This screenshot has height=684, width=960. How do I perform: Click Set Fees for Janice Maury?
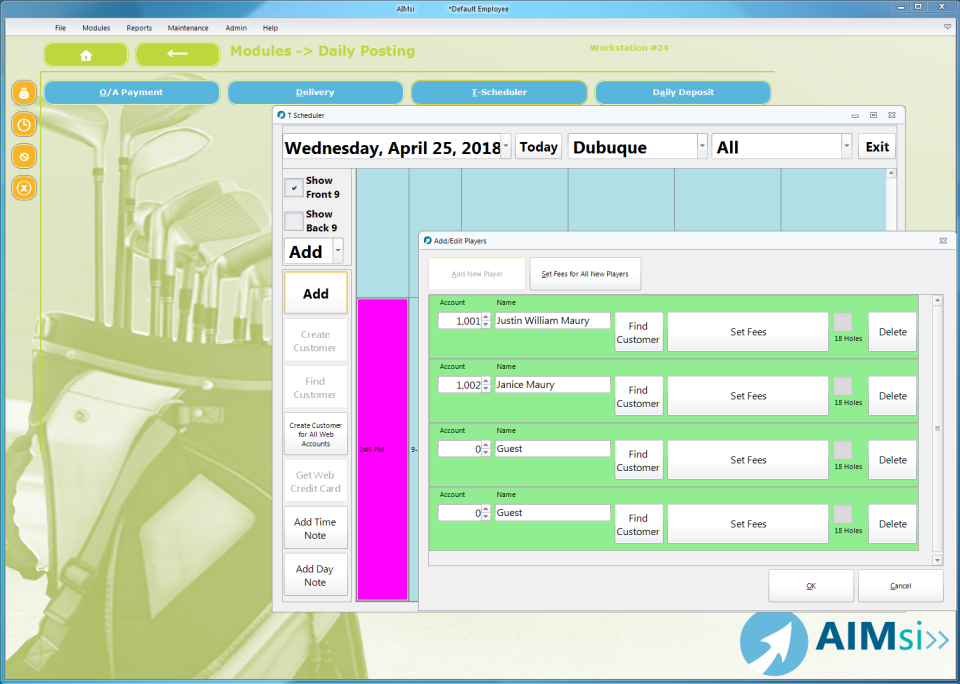coord(748,396)
